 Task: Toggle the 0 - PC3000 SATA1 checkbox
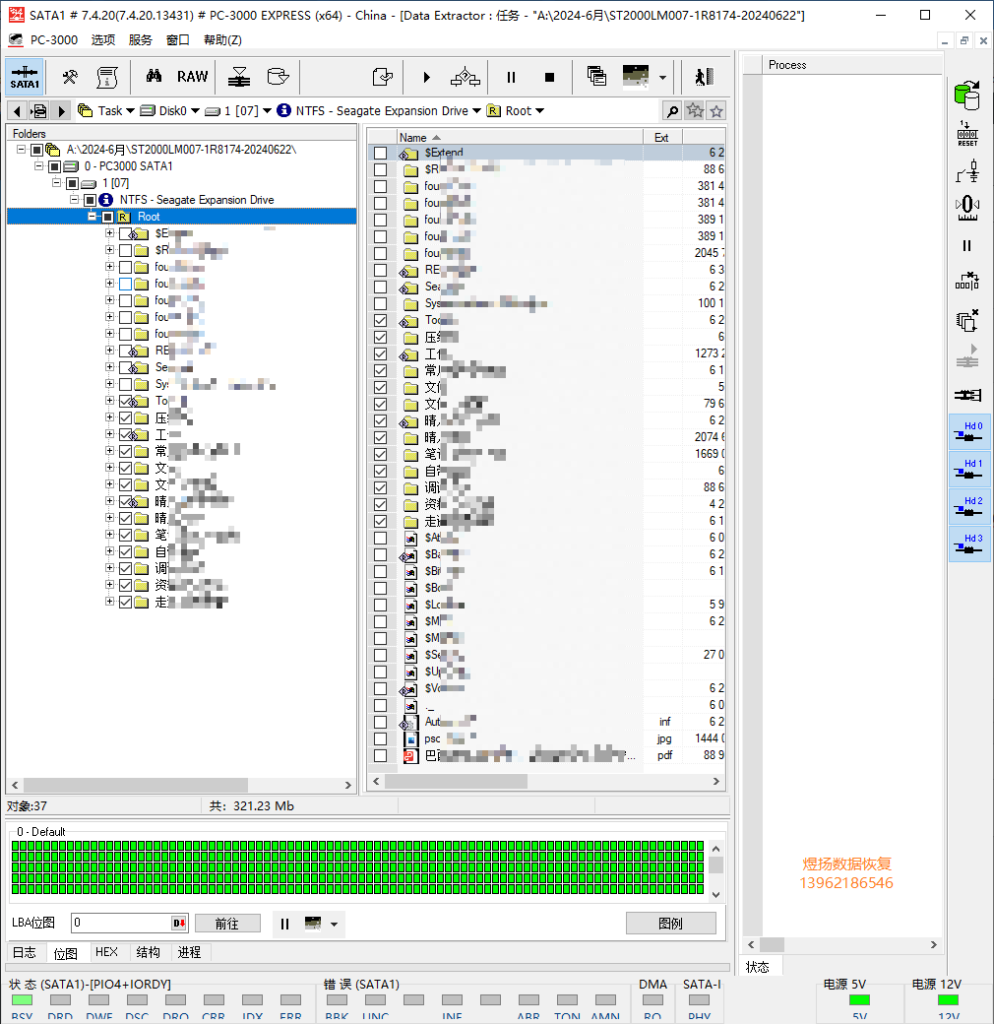tap(55, 167)
